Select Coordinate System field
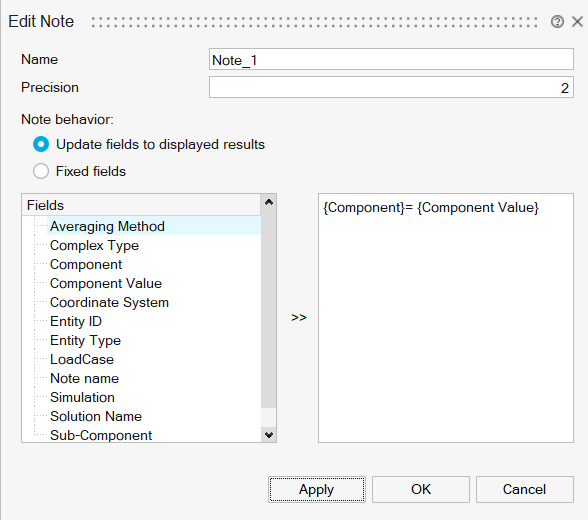Viewport: 588px width, 520px height. 109,303
